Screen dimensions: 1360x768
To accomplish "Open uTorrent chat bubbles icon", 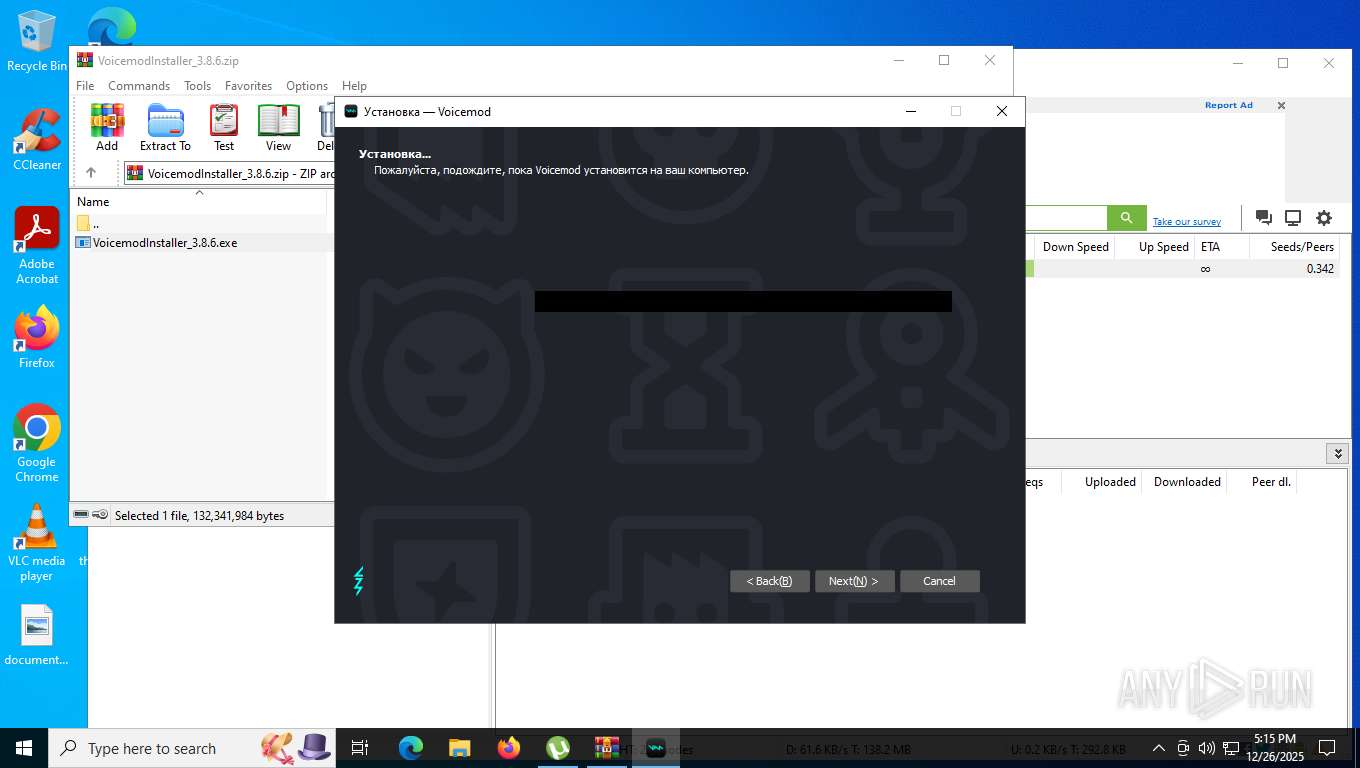I will click(x=1264, y=218).
